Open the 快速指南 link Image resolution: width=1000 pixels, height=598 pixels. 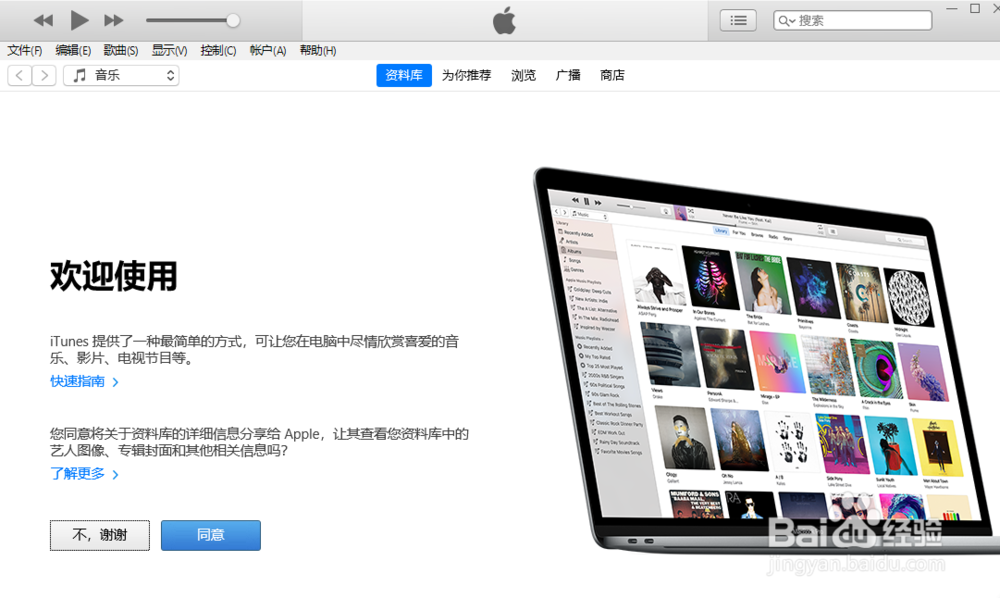[x=78, y=381]
